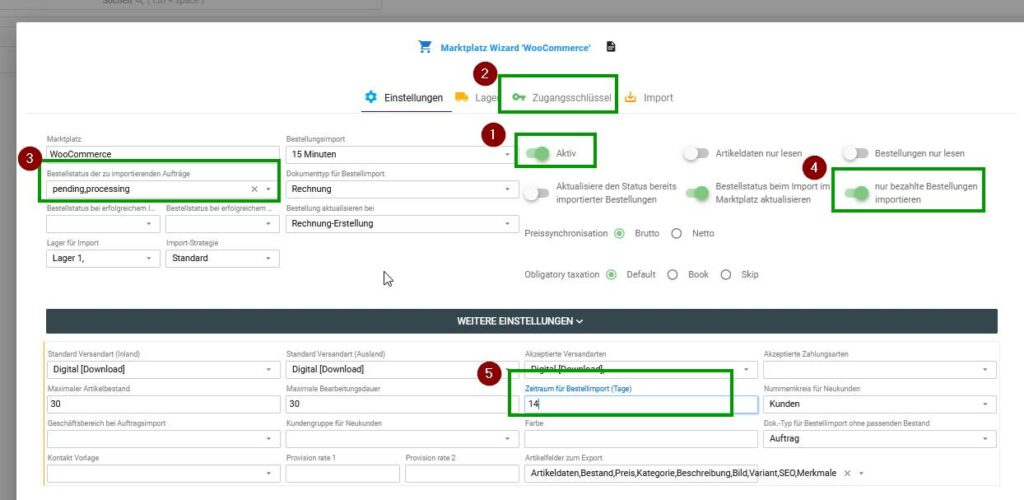1024x500 pixels.
Task: Open Akzeptierte Zahlungsarten dropdown
Action: [x=880, y=369]
